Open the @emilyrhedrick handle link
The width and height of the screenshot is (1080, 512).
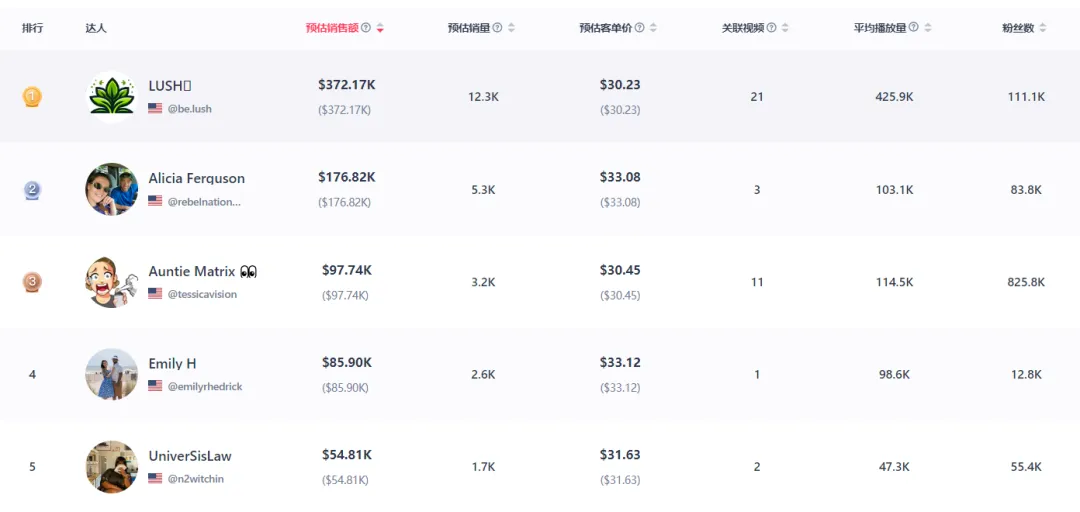(x=205, y=387)
